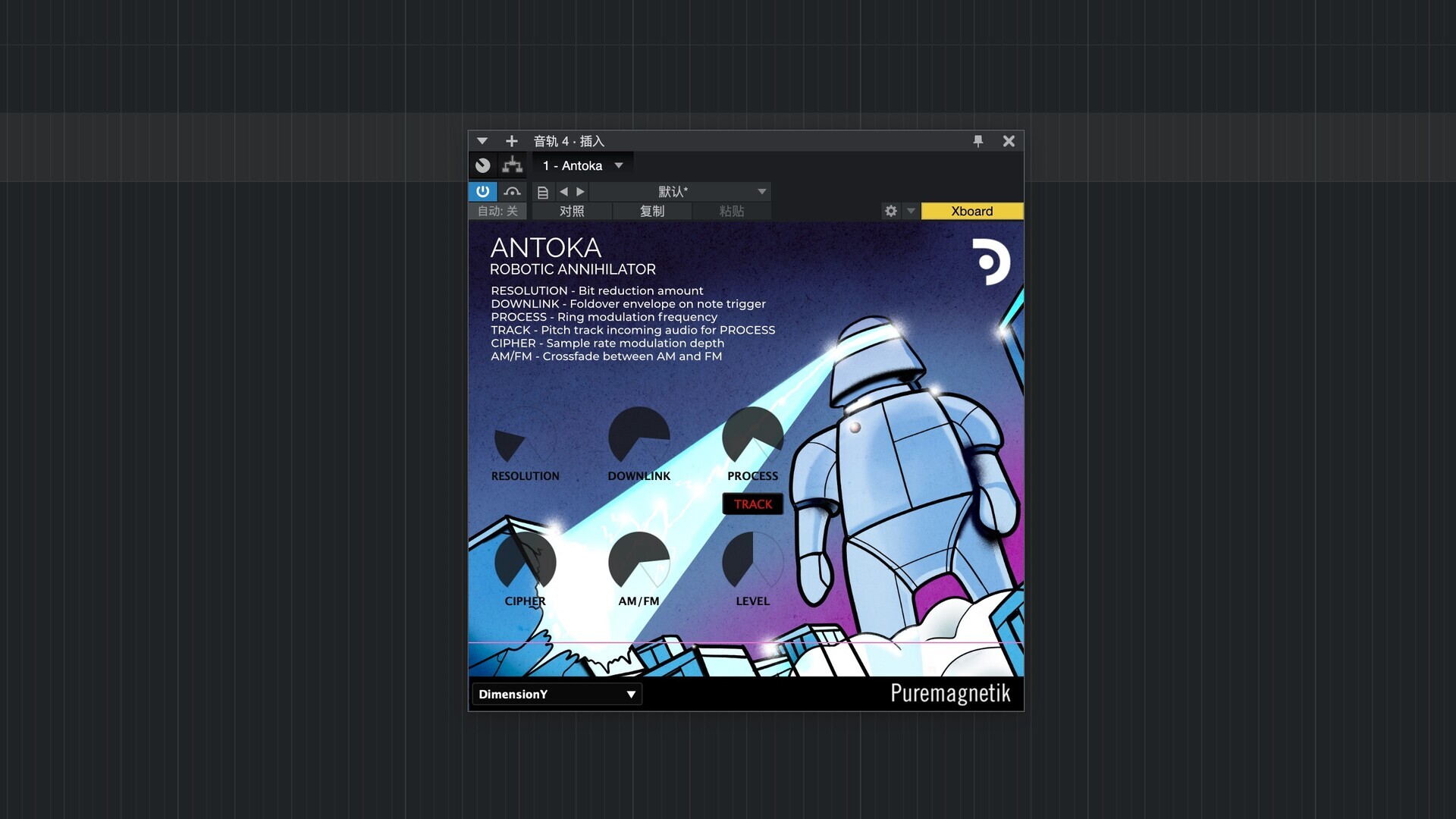1456x819 pixels.
Task: Expand the arrow next to gear icon
Action: tap(911, 212)
